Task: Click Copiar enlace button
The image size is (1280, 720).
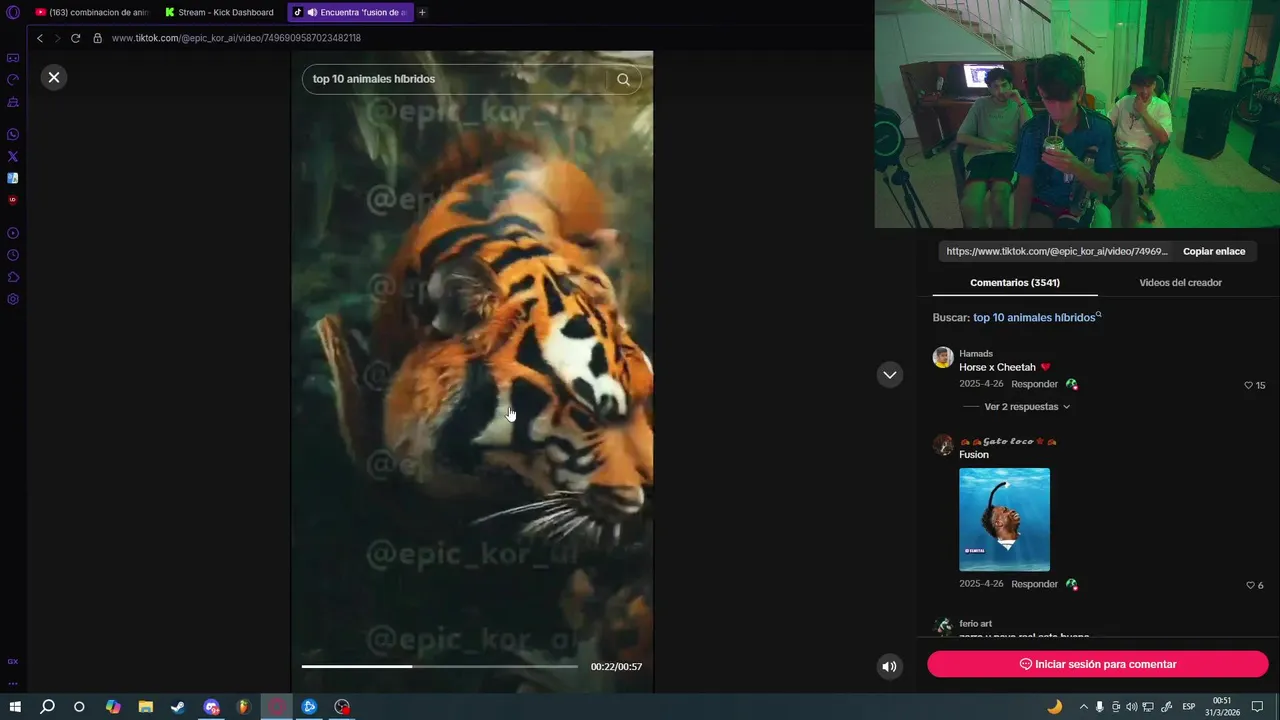Action: point(1214,251)
